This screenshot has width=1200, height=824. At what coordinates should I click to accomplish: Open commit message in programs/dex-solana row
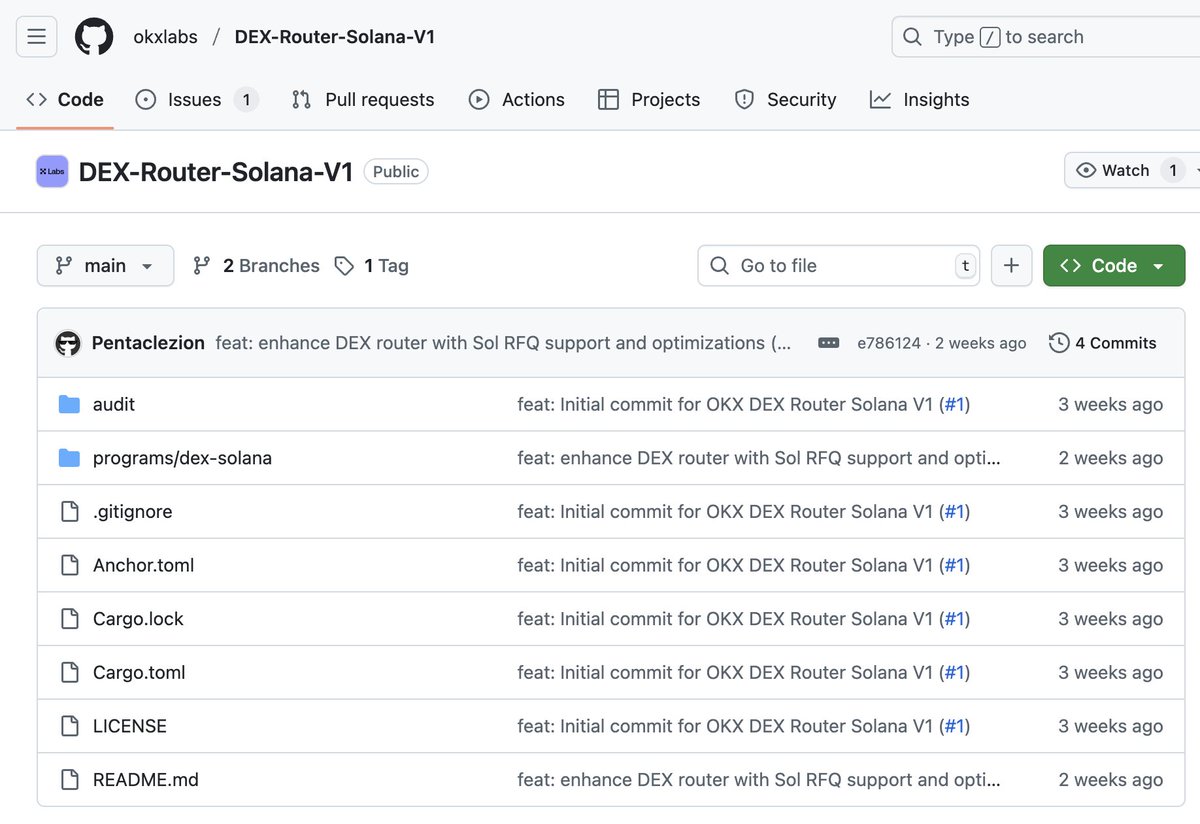pos(759,458)
